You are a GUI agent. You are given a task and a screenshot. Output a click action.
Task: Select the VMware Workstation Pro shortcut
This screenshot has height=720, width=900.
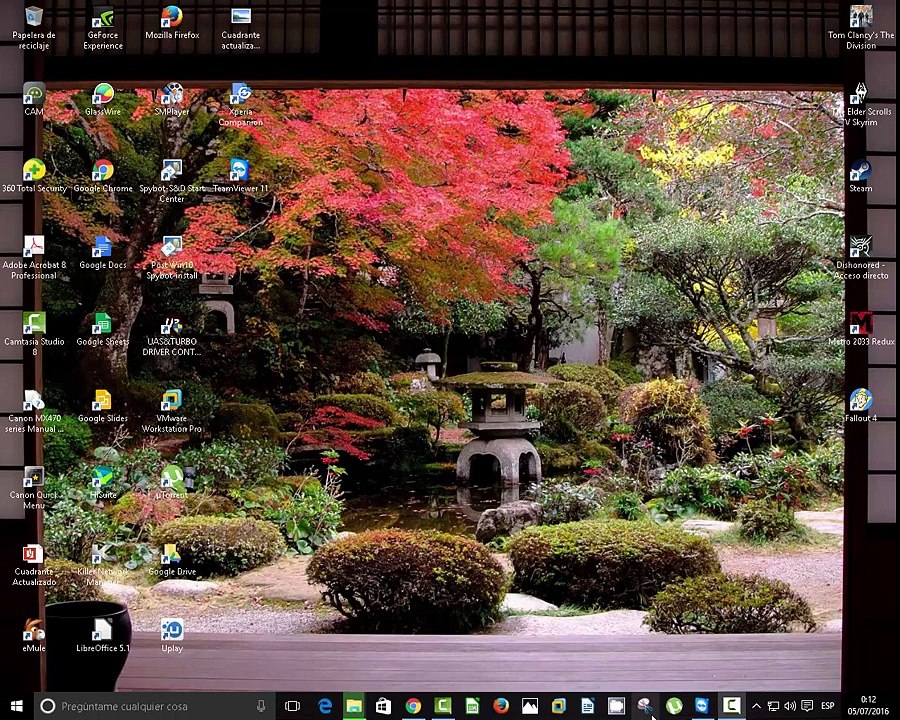point(172,401)
